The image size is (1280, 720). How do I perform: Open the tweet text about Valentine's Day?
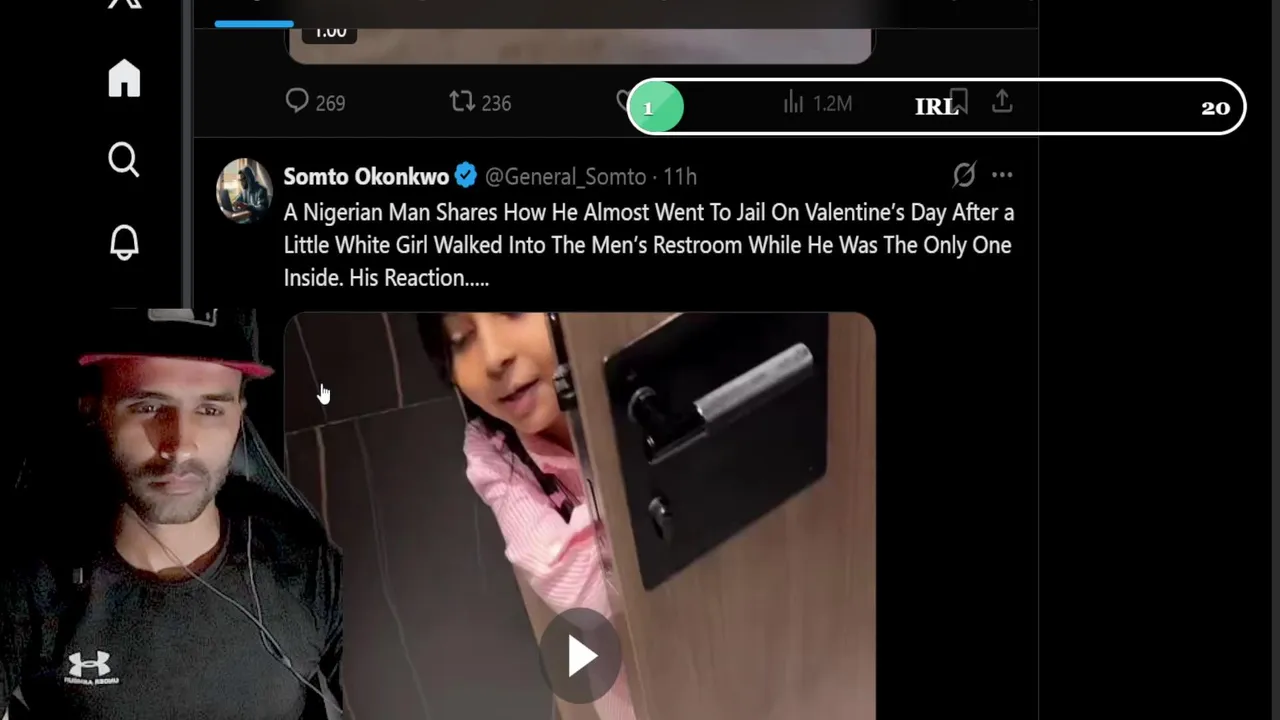pos(649,245)
